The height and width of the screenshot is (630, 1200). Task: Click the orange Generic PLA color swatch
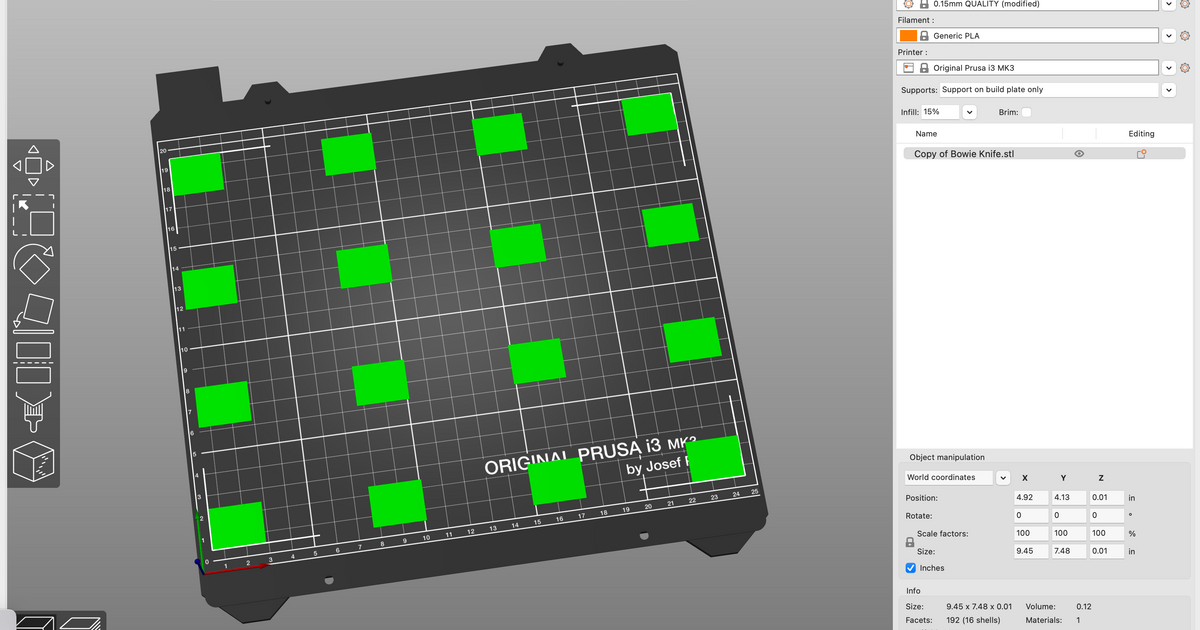click(x=909, y=35)
